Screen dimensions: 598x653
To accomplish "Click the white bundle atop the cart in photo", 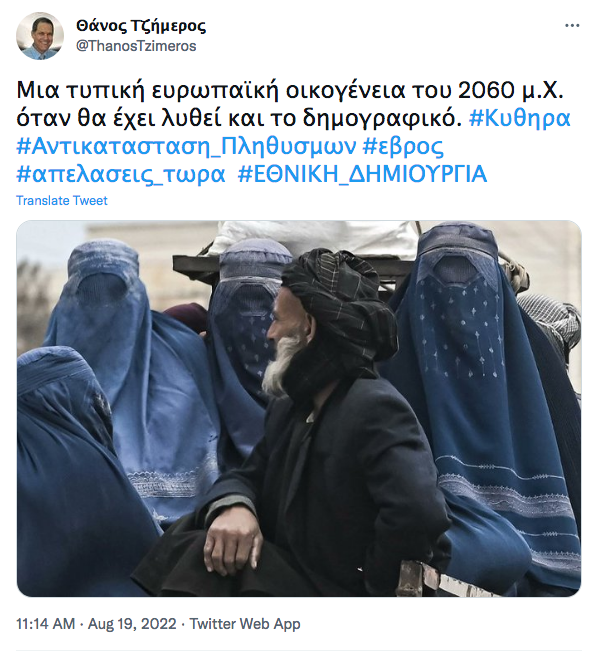I will [x=314, y=237].
